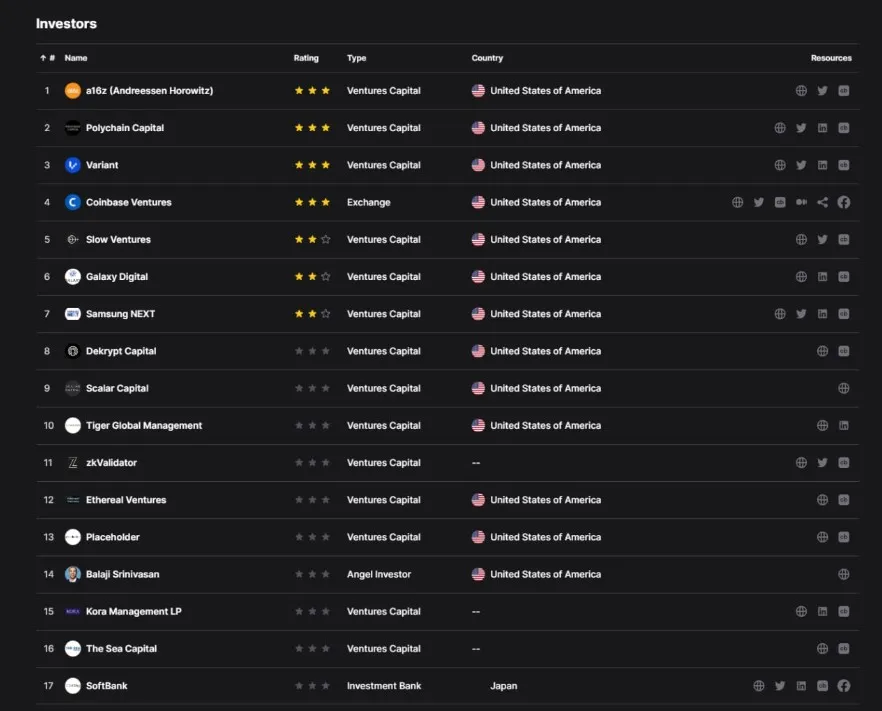Visit Variant website globe icon
Image resolution: width=882 pixels, height=711 pixels.
pos(780,165)
